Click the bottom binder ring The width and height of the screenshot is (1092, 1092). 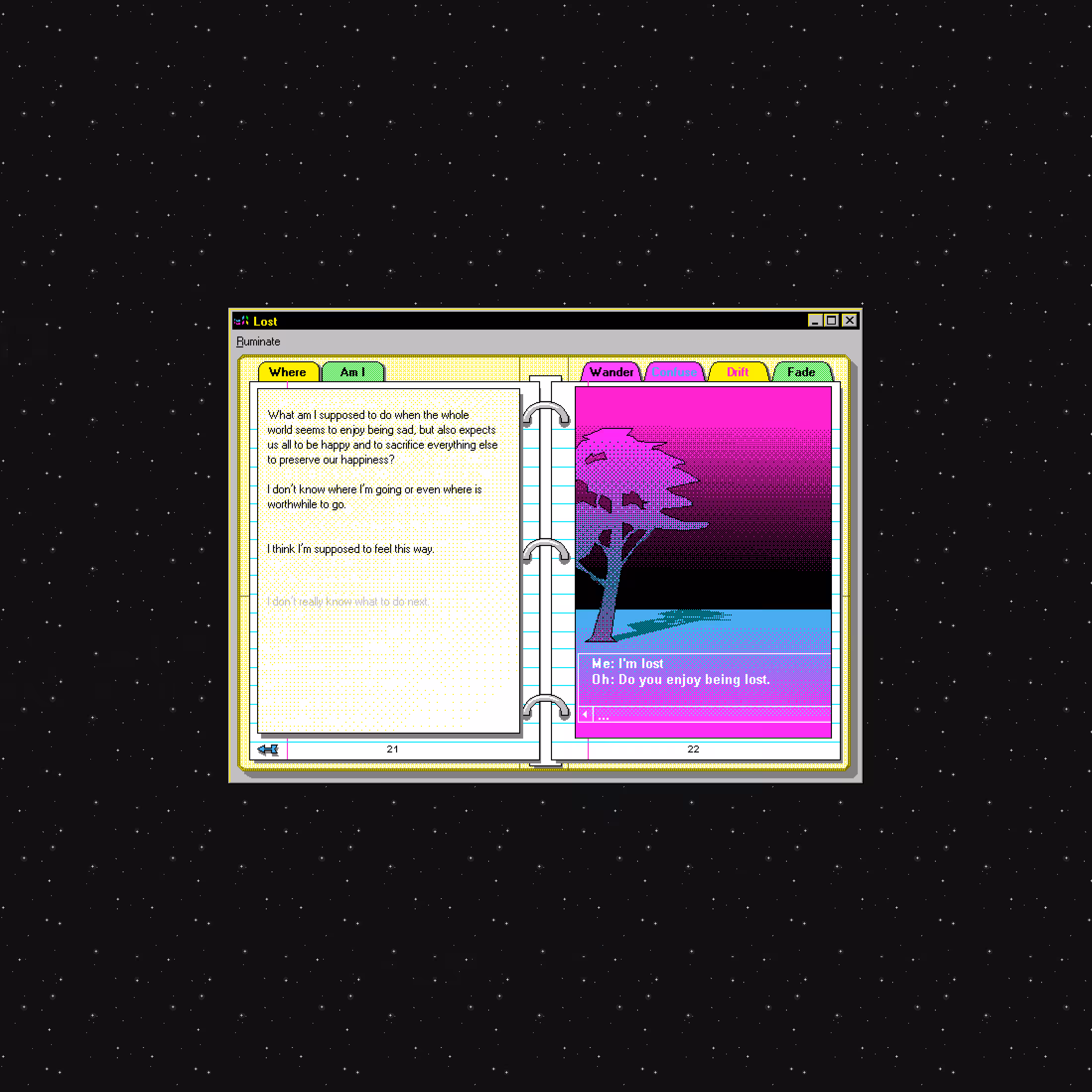tap(546, 707)
